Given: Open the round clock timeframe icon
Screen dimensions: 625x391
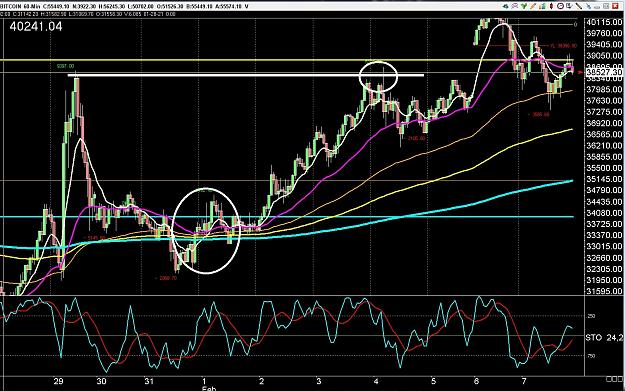Looking at the screenshot, I should (x=560, y=6).
